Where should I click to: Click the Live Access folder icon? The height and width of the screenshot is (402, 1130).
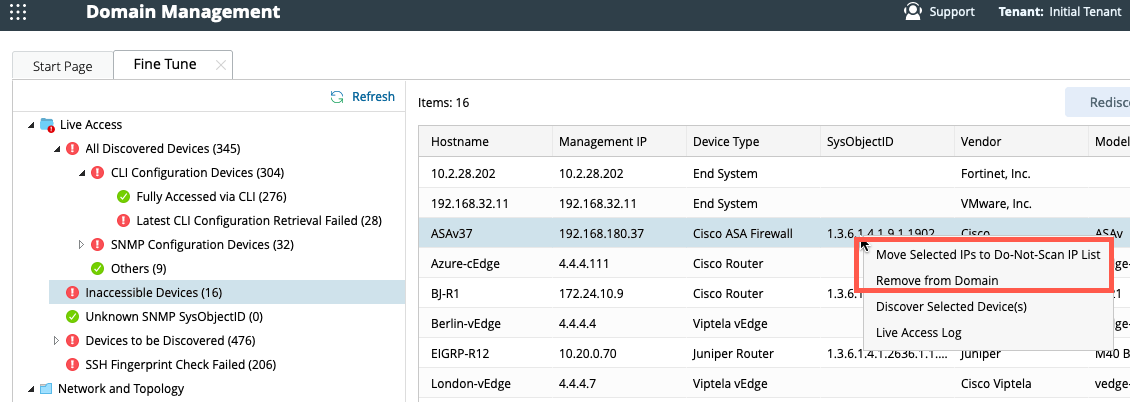point(48,125)
